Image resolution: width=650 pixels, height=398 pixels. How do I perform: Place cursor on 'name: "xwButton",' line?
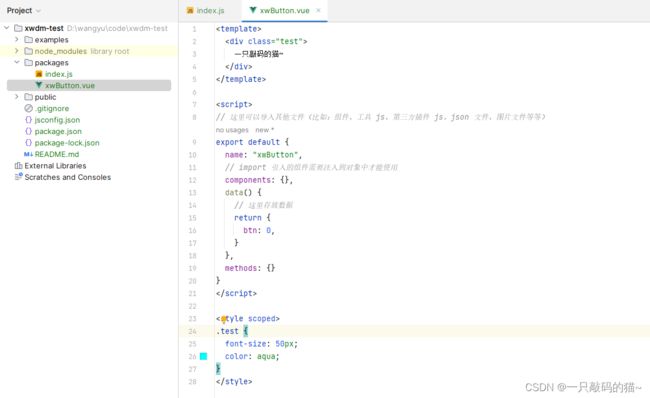(x=264, y=155)
